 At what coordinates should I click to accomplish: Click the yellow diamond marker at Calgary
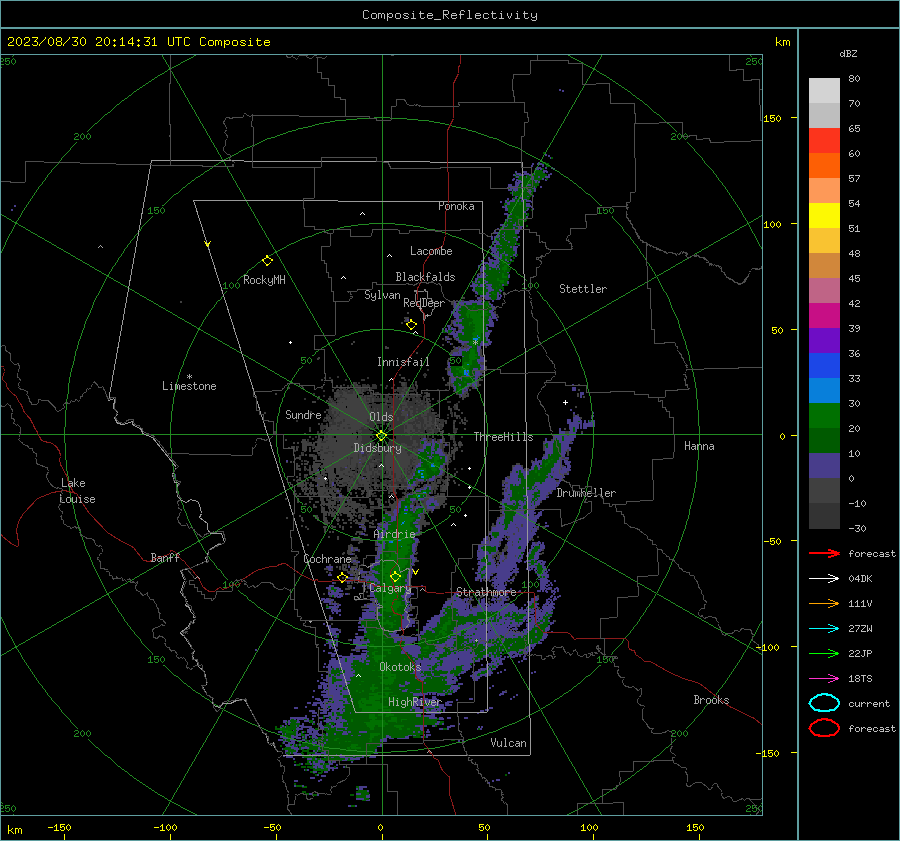pos(395,576)
